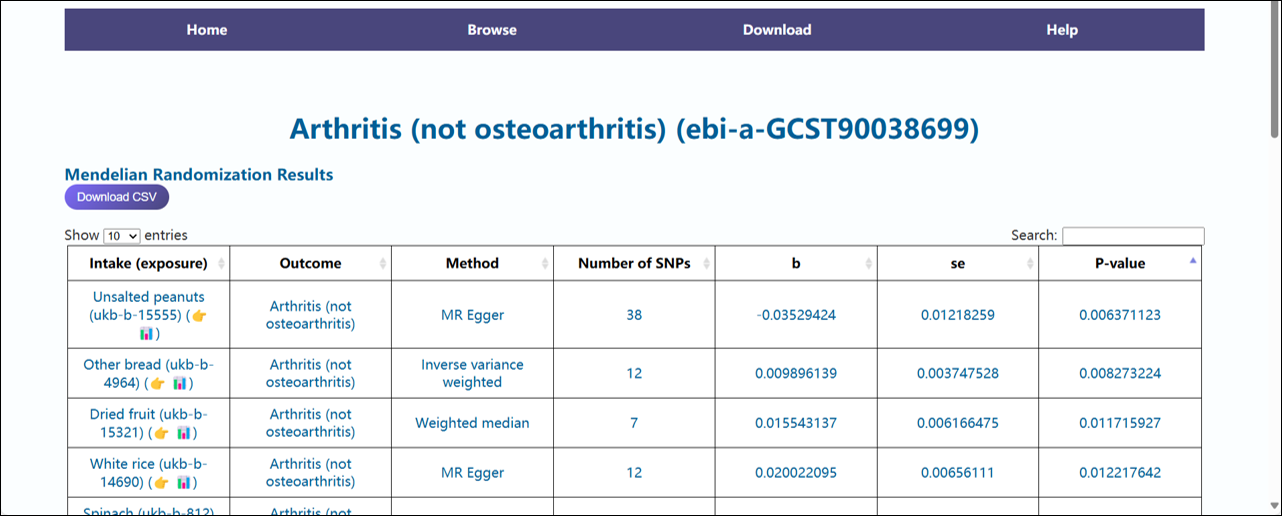Open bar chart icon for Other bread
The height and width of the screenshot is (516, 1282).
180,383
